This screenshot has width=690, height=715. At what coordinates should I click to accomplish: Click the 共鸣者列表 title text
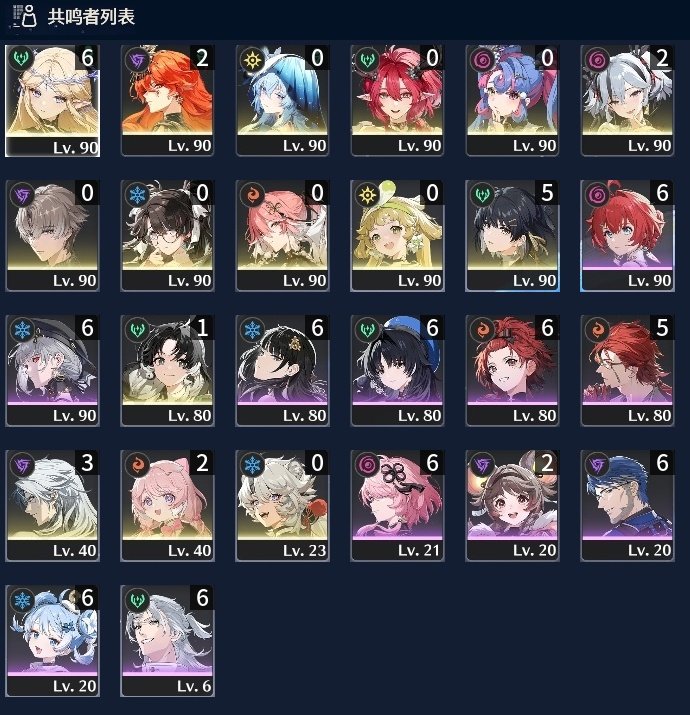click(91, 17)
